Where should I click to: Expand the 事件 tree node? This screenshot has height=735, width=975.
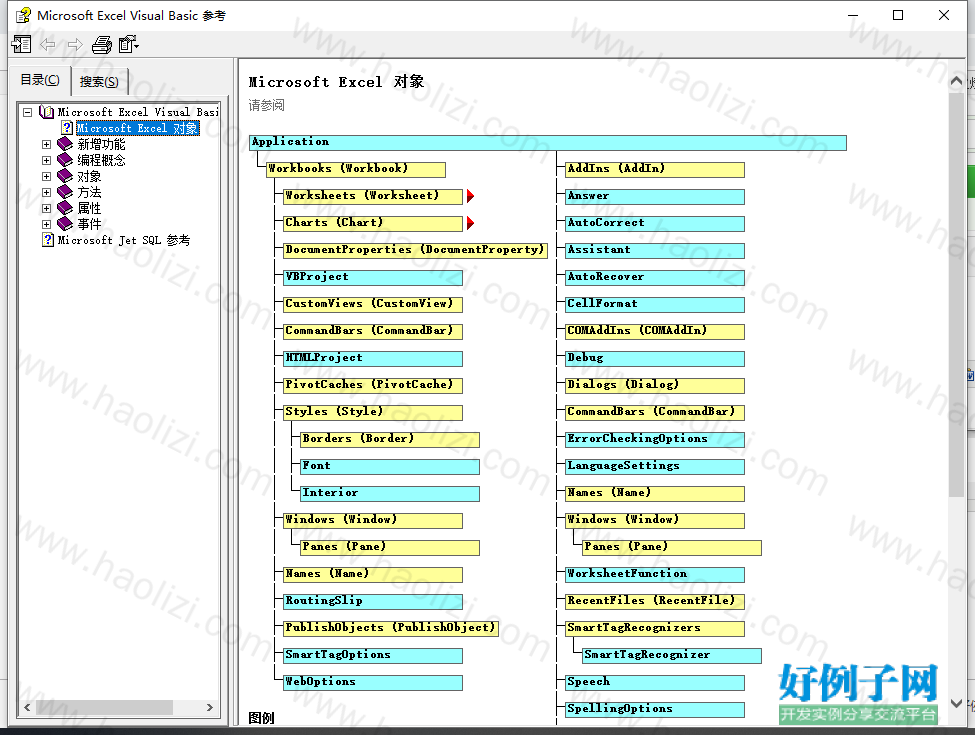(x=46, y=224)
